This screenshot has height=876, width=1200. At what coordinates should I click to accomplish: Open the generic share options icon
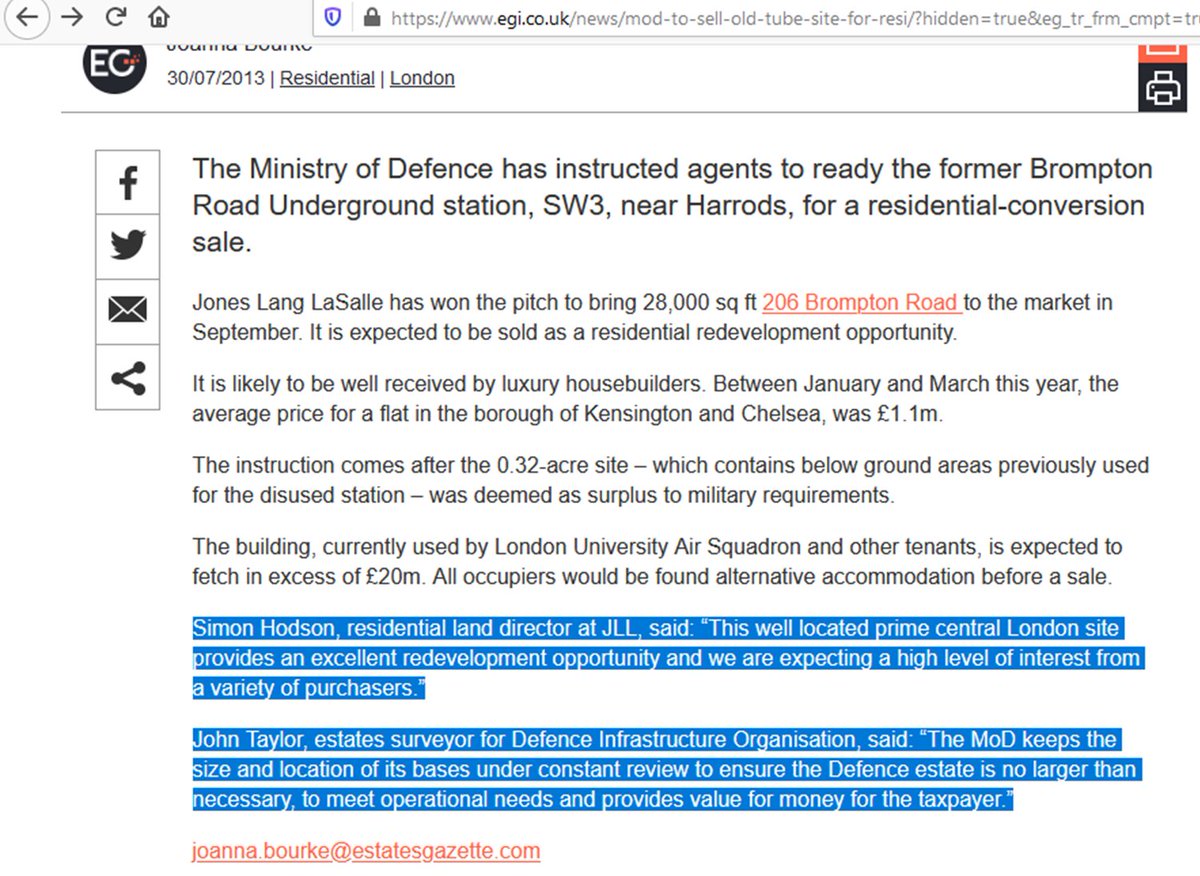click(127, 377)
